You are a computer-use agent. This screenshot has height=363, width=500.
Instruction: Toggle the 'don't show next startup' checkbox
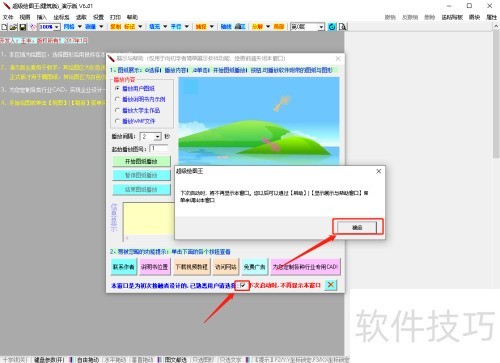(x=242, y=285)
